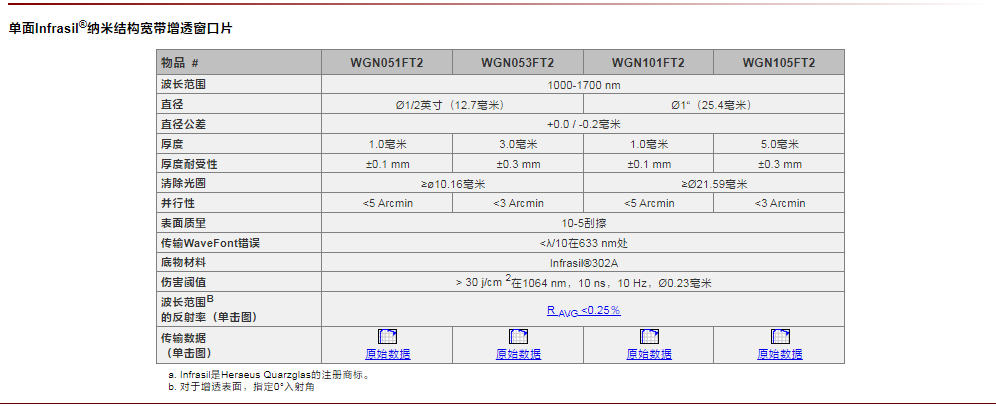Click the 单面Infrasil纳米结构宽带增透窗口片 section title
Viewport: 996px width, 406px height.
(x=120, y=29)
